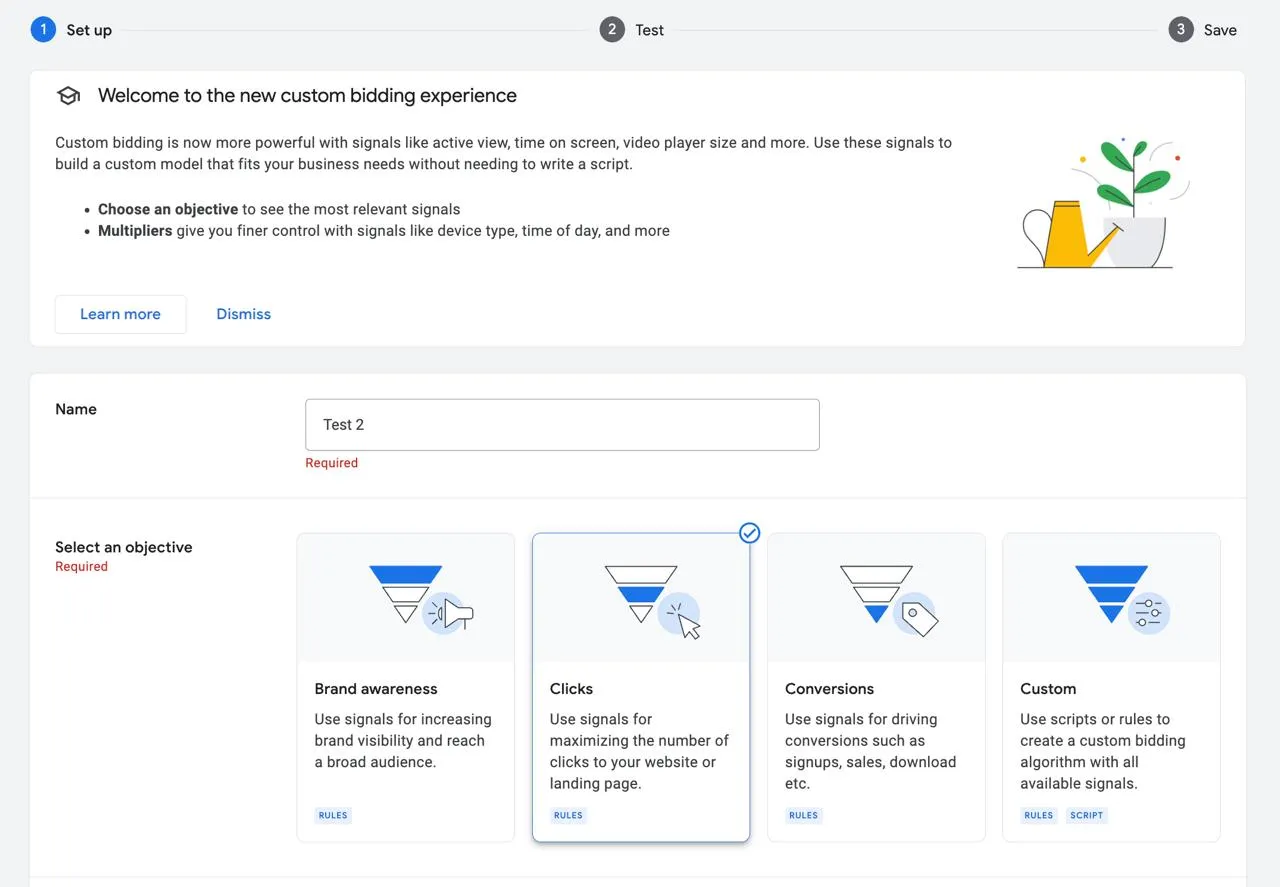Click the Learn more button

click(x=120, y=314)
